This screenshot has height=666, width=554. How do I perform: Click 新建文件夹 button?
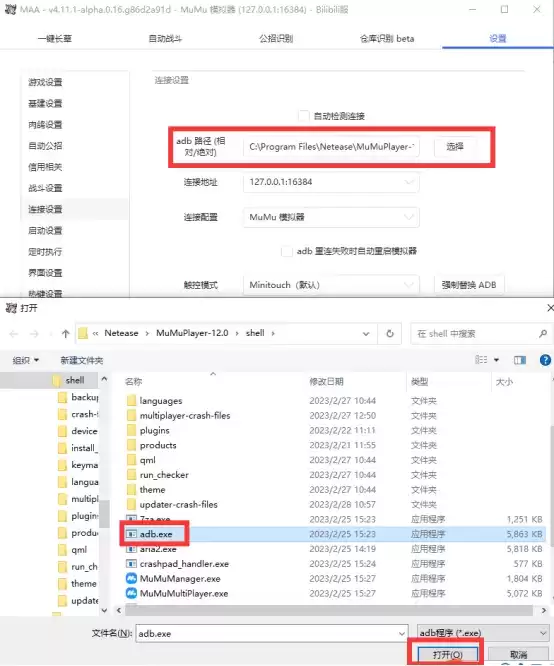click(82, 361)
